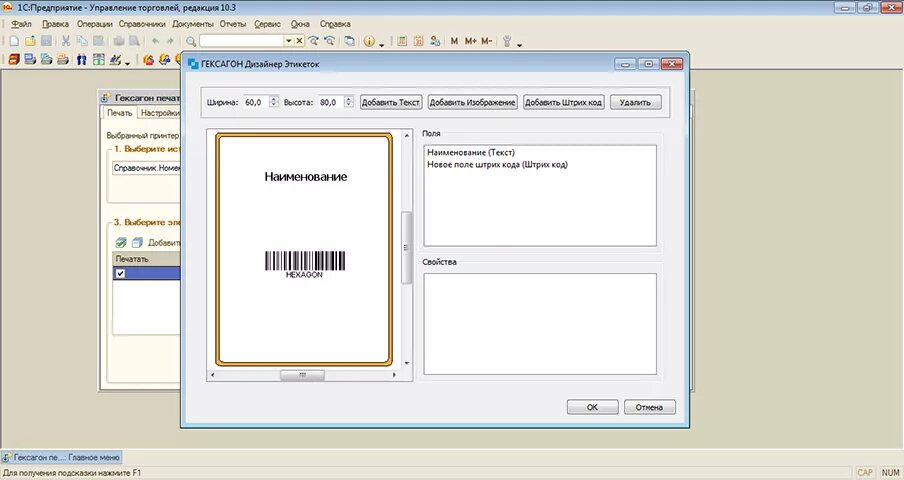Viewport: 904px width, 480px height.
Task: Click the Find previous icon
Action: 329,41
